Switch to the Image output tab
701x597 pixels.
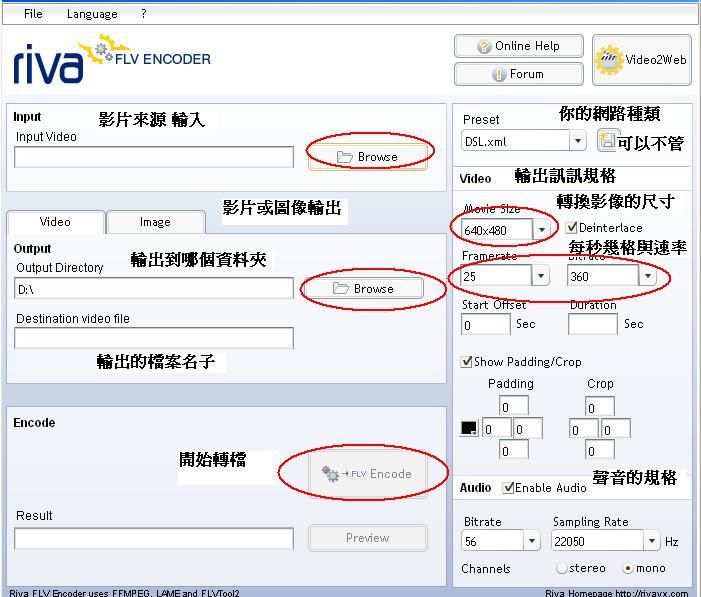[x=155, y=222]
